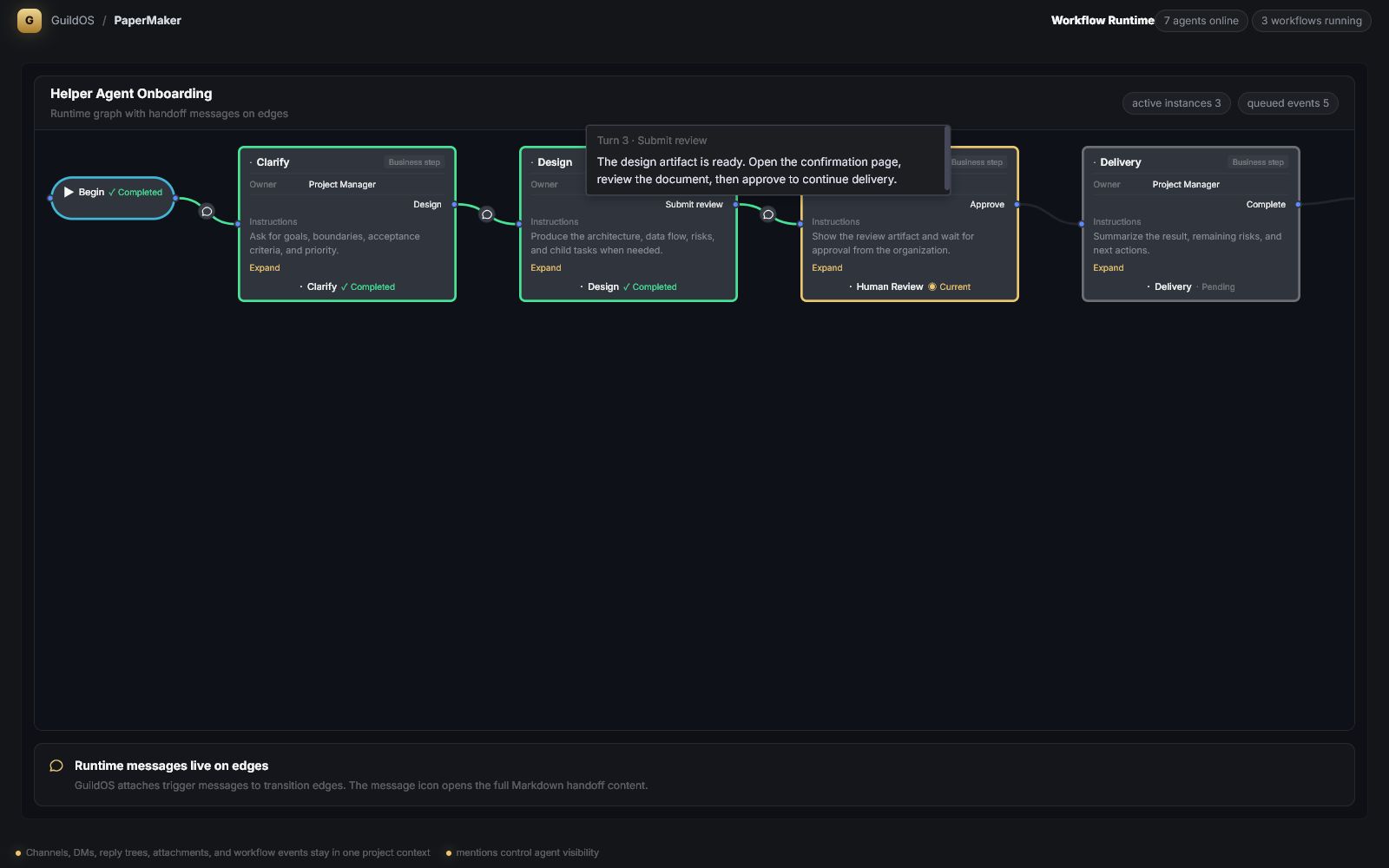Click the Submit review output label
This screenshot has height=868, width=1389.
pyautogui.click(x=694, y=205)
